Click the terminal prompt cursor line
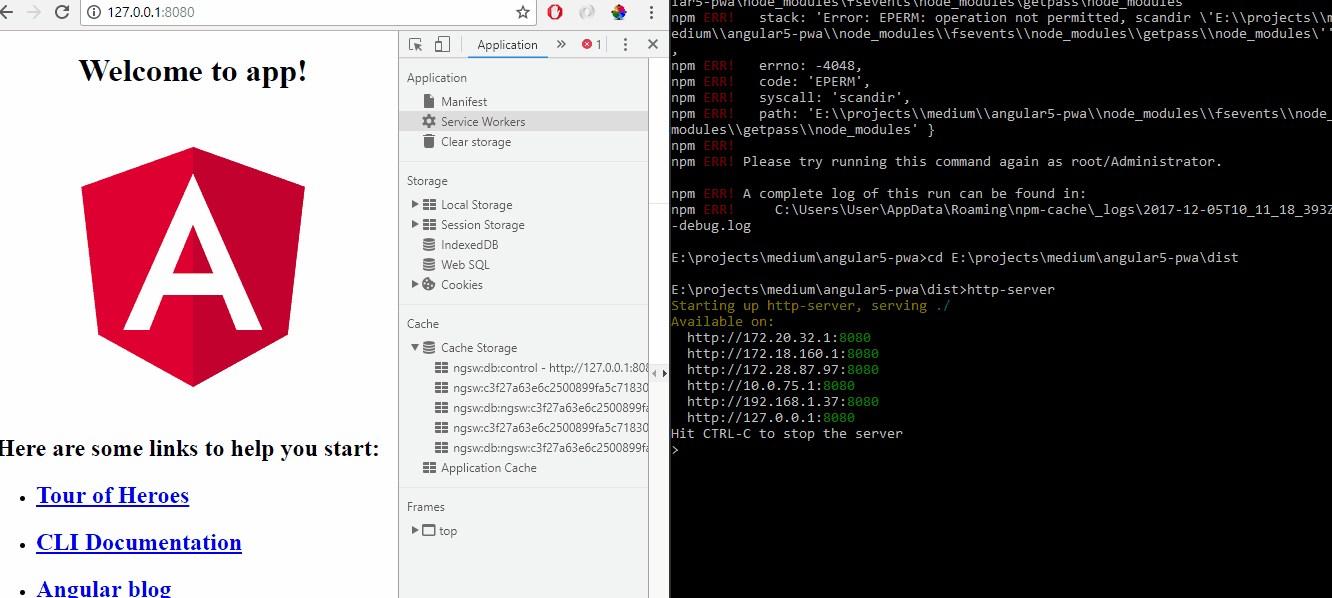 [675, 449]
